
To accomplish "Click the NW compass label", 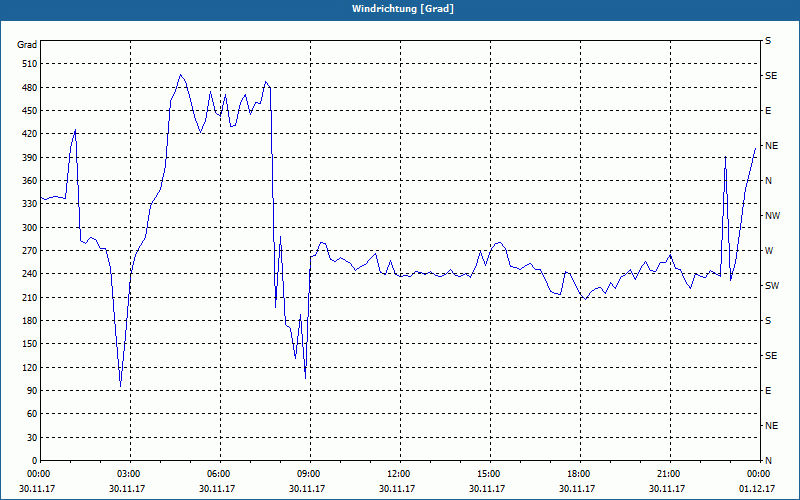I will (x=772, y=216).
